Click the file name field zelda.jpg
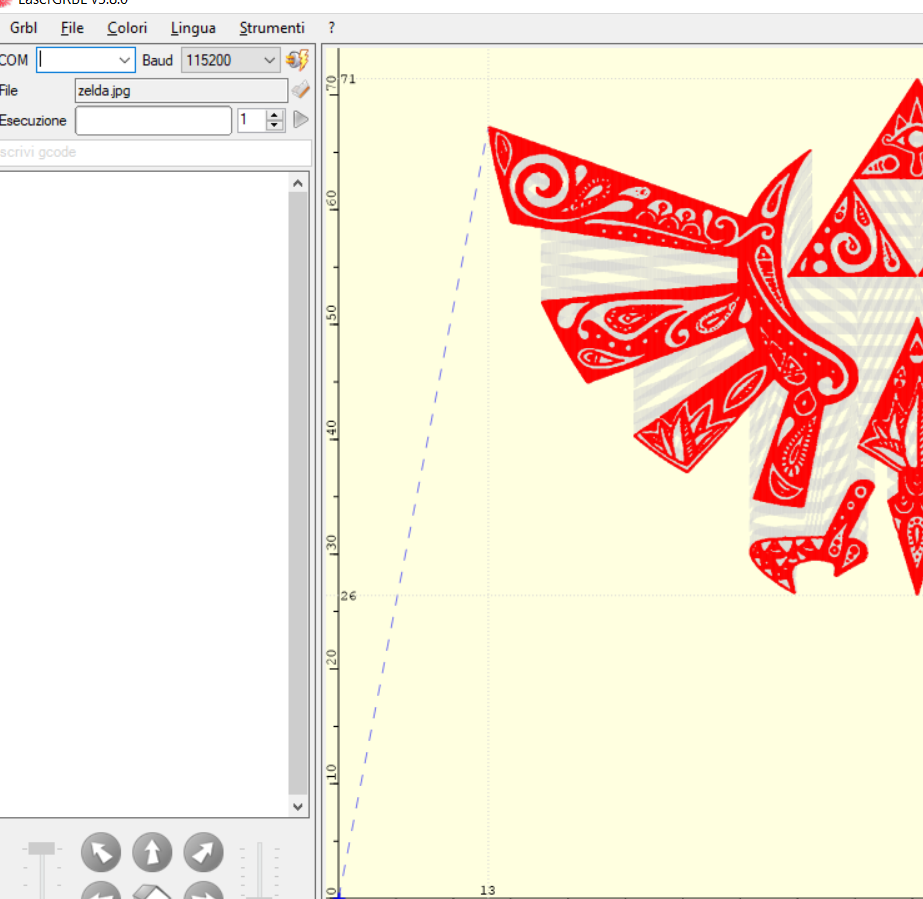 pos(181,91)
